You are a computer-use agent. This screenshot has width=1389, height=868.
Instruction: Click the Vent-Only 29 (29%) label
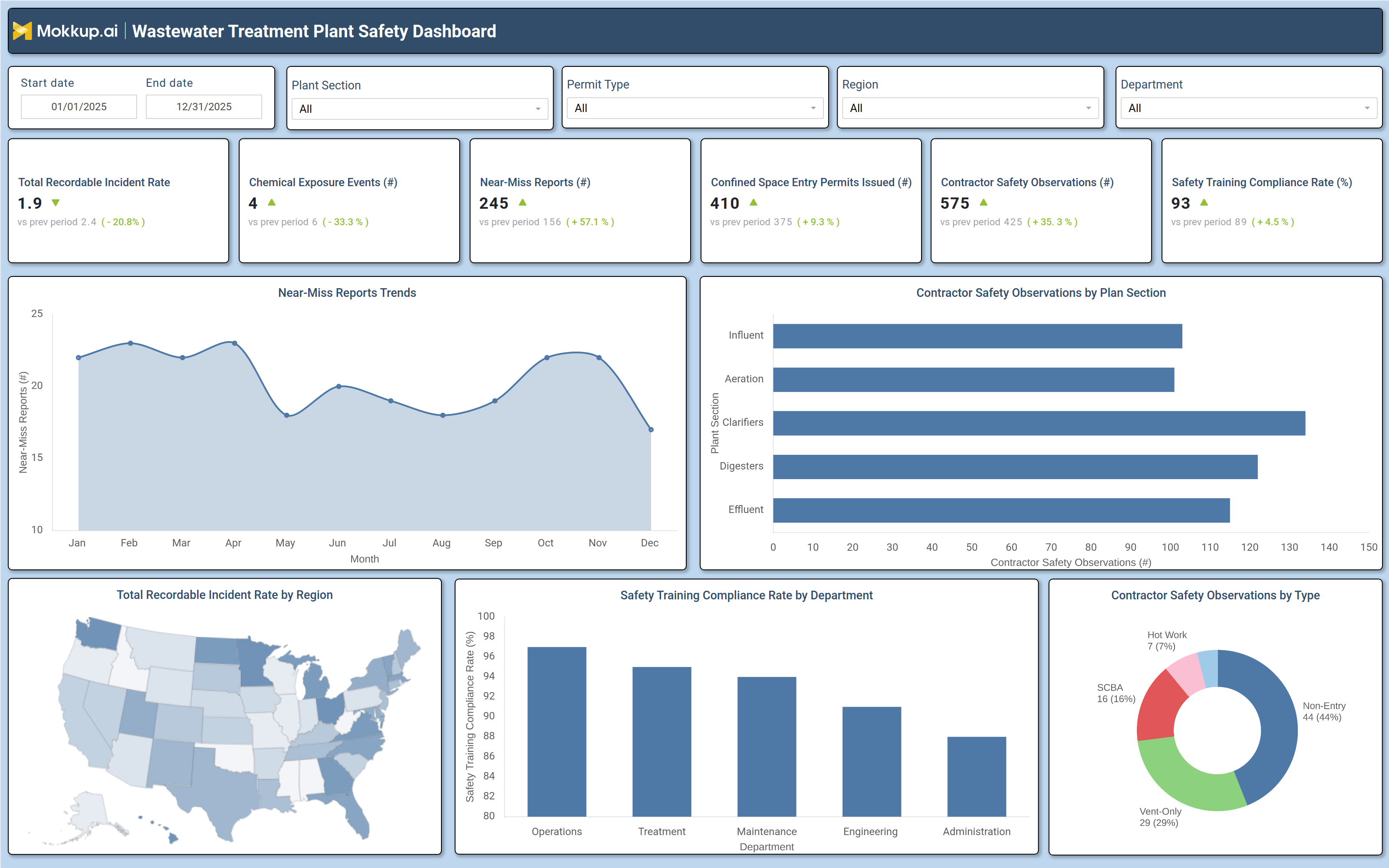1160,817
